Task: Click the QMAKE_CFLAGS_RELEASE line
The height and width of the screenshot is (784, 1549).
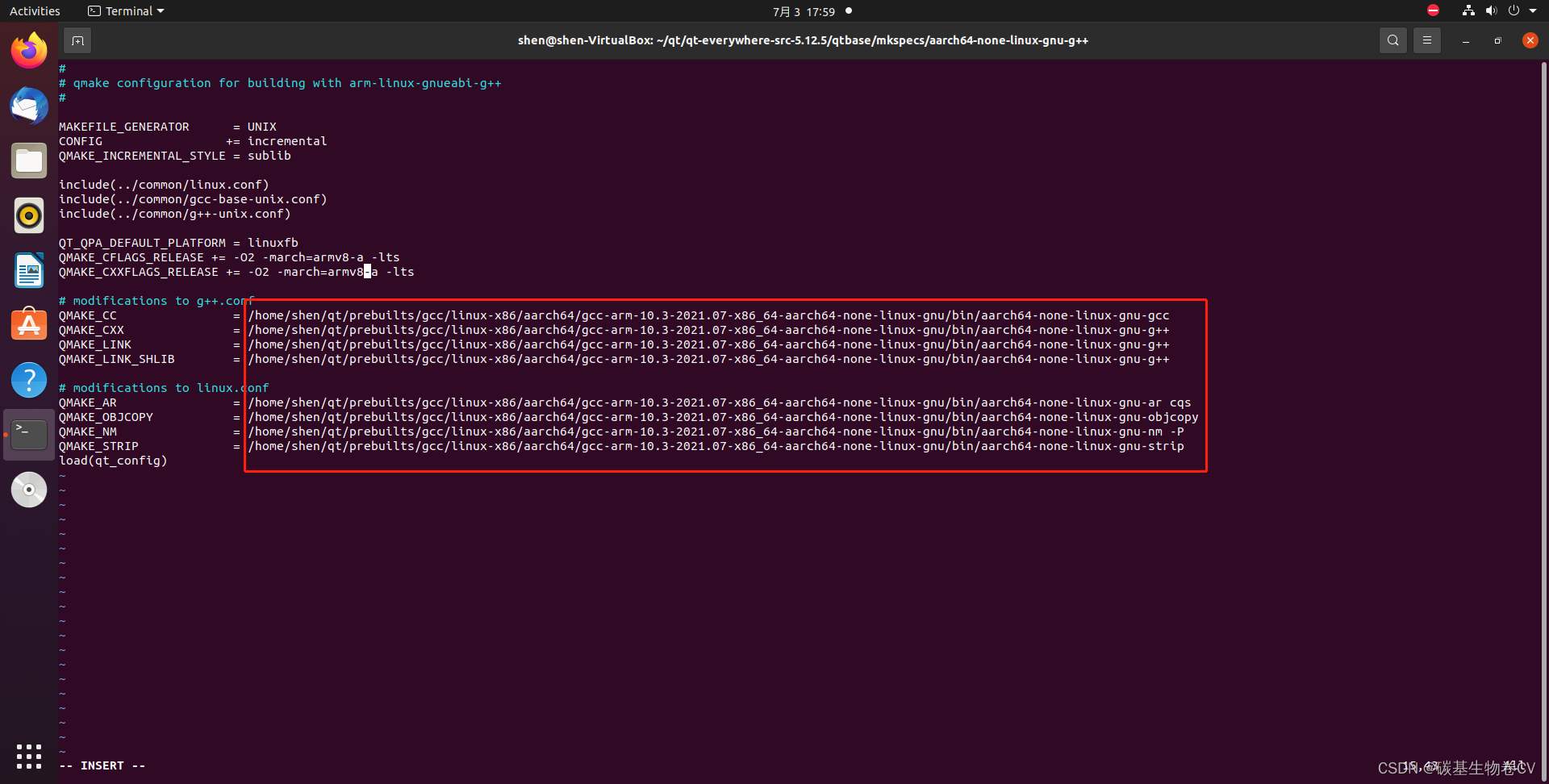Action: [229, 257]
